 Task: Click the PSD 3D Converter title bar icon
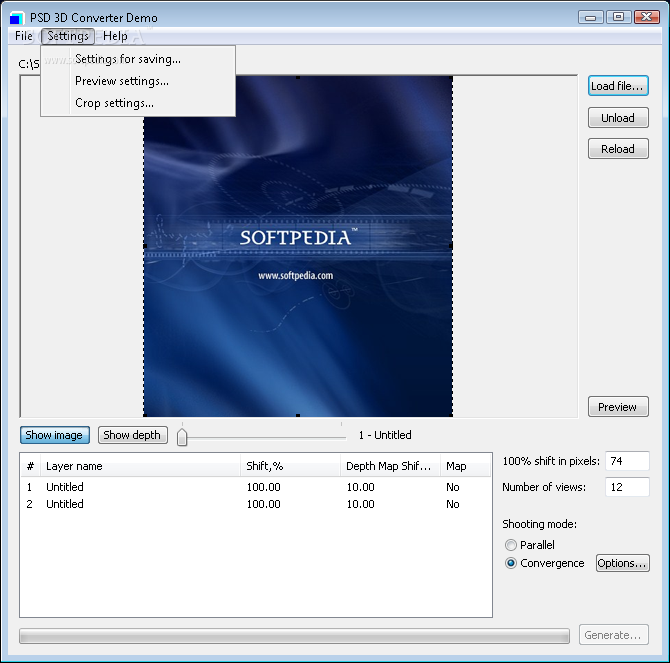[16, 18]
